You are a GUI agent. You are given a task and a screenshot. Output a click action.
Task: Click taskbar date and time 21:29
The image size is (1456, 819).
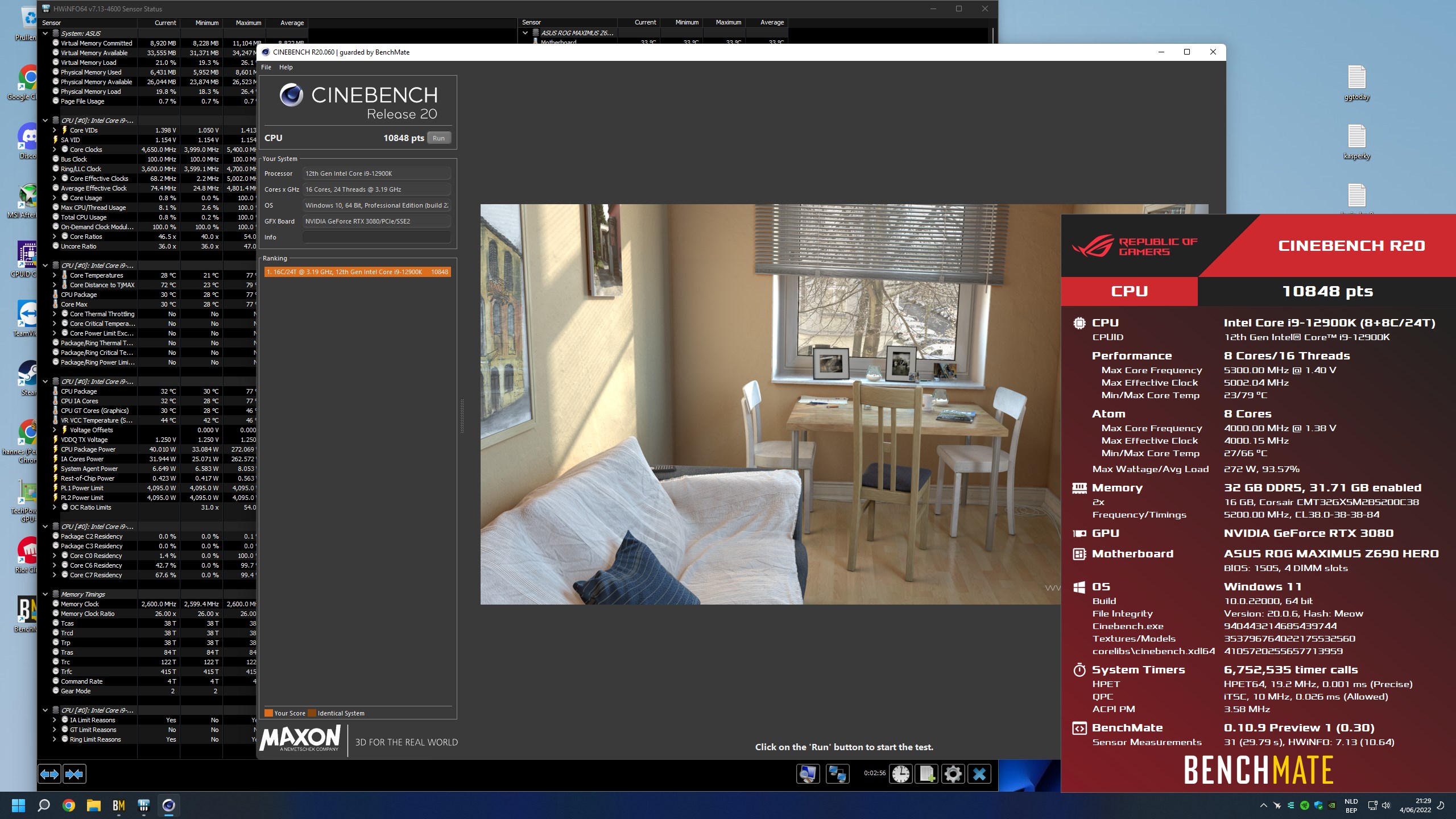point(1415,805)
